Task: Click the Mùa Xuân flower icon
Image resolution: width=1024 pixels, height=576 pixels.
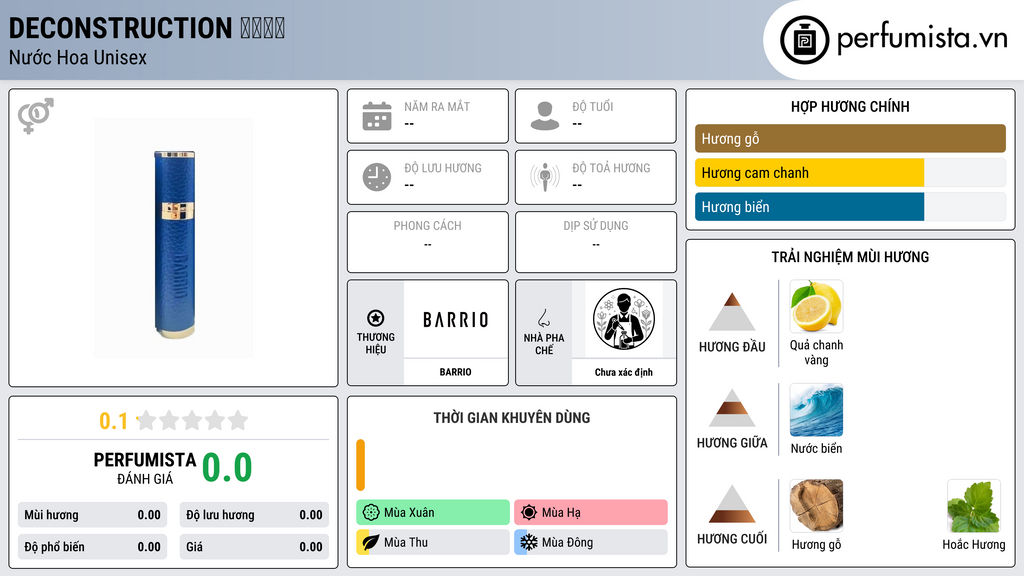Action: click(371, 513)
